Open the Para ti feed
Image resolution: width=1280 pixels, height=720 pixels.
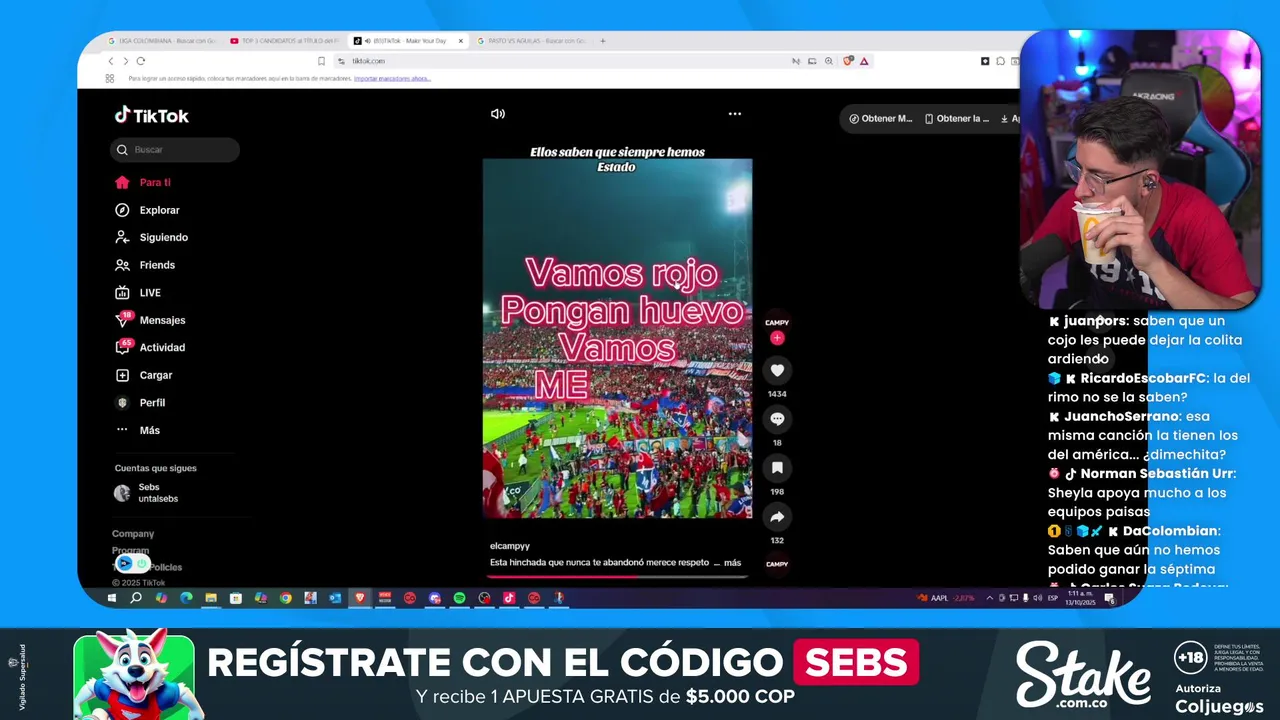click(143, 183)
